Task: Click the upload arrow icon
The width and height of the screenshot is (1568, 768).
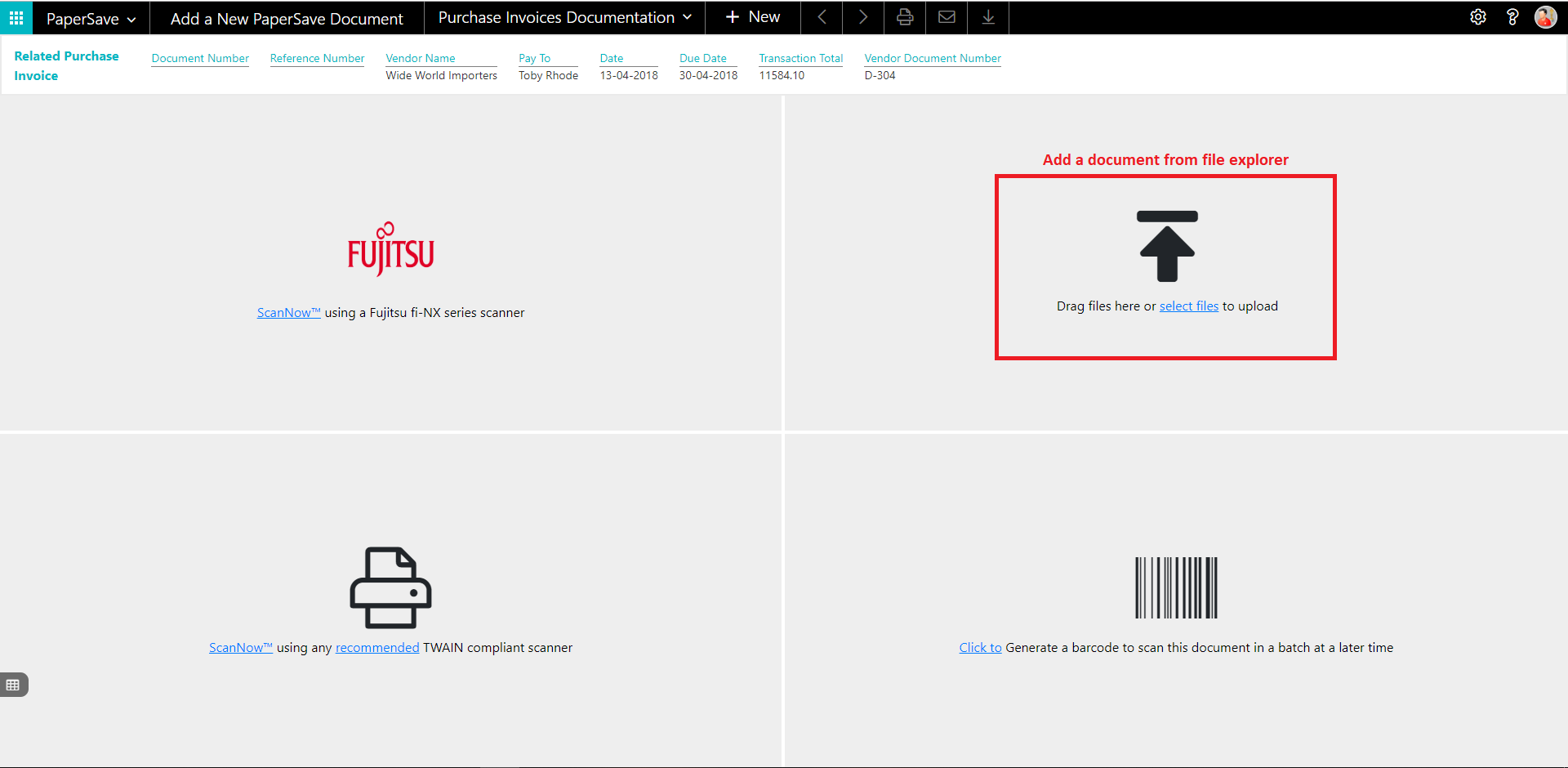Action: click(x=1167, y=246)
